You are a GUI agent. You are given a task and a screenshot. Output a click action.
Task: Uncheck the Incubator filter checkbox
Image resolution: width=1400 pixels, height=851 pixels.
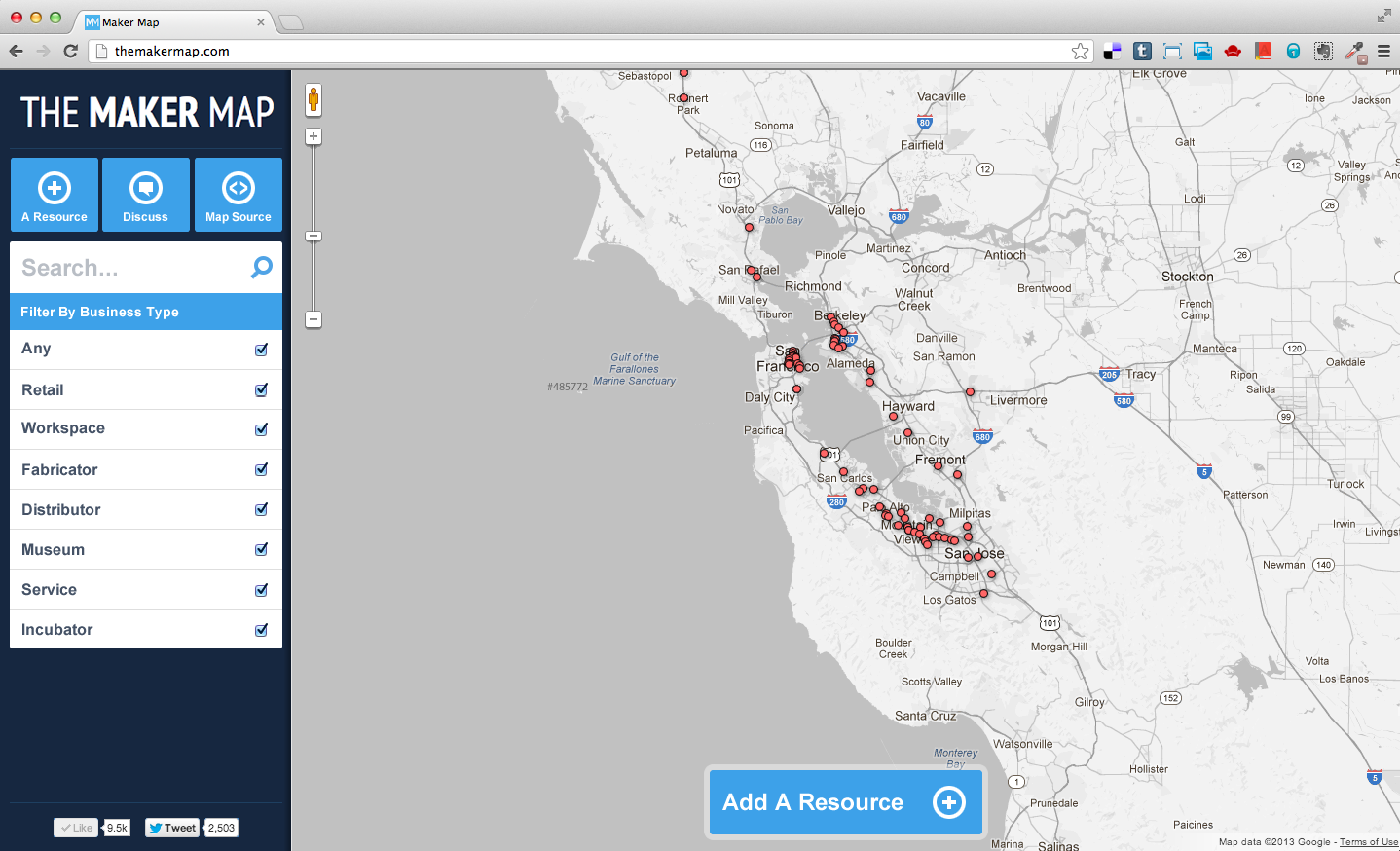point(261,630)
